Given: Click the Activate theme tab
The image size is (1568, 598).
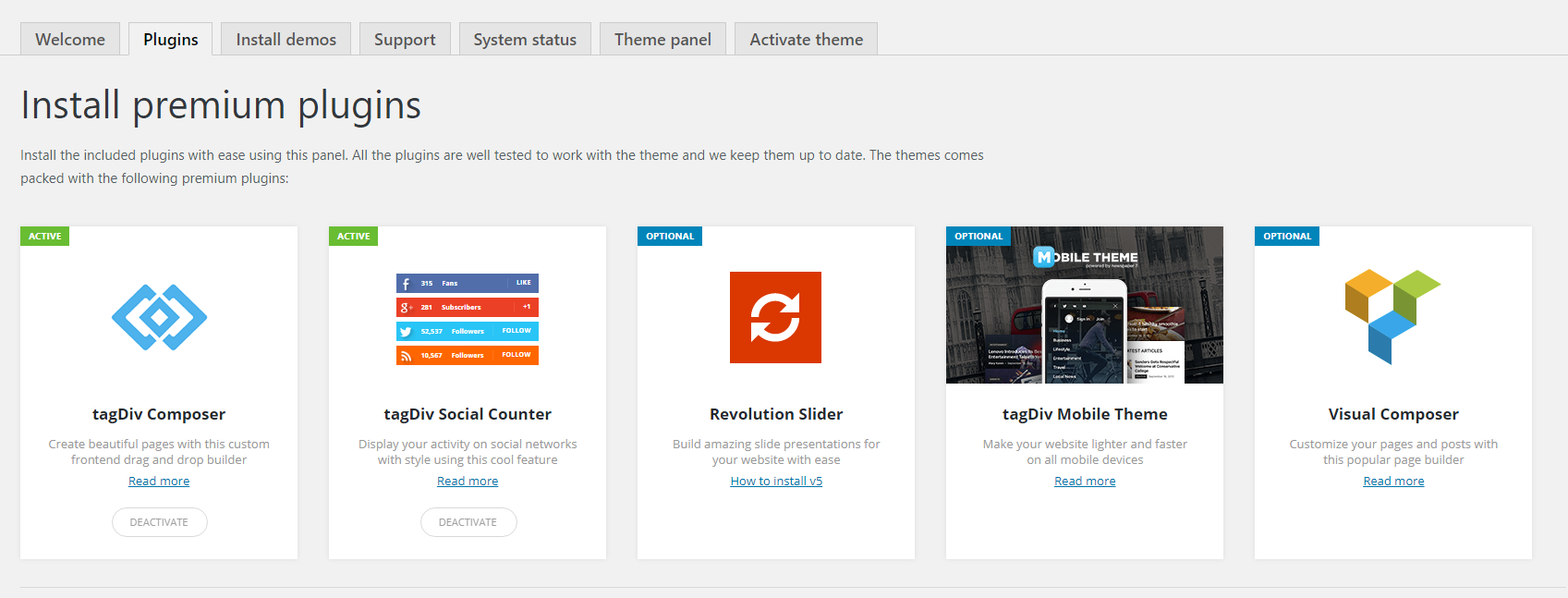Looking at the screenshot, I should click(806, 39).
